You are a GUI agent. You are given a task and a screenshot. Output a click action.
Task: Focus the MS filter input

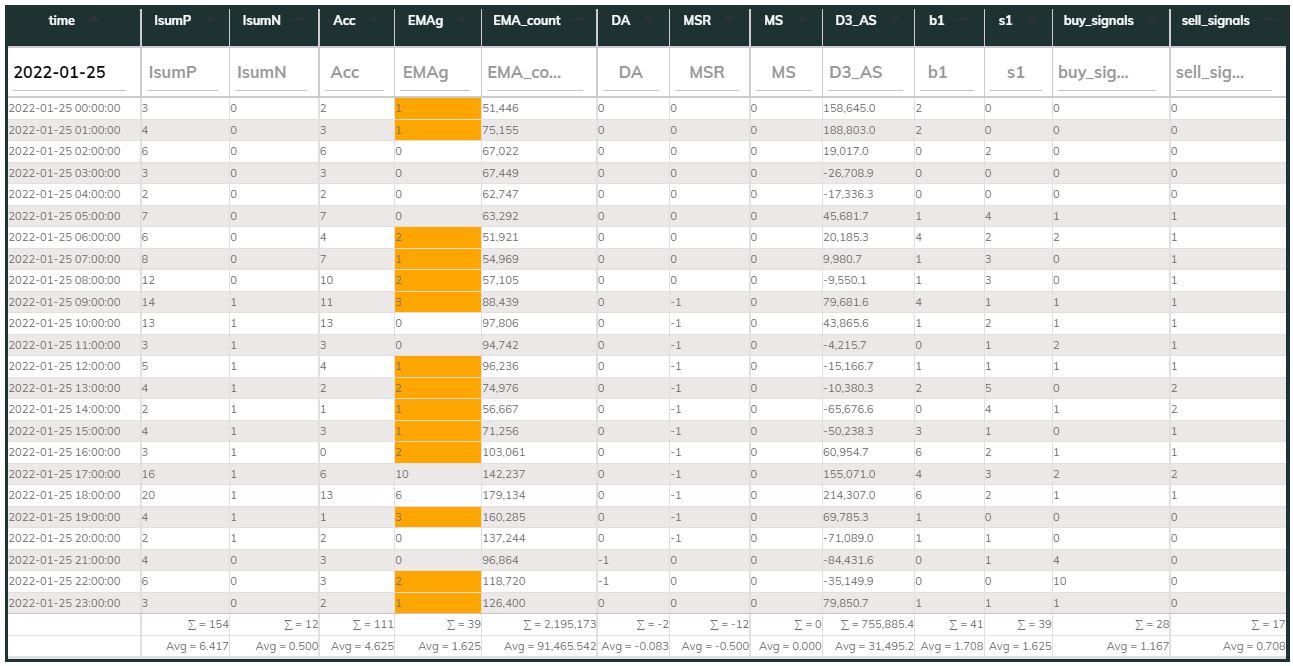tap(784, 72)
